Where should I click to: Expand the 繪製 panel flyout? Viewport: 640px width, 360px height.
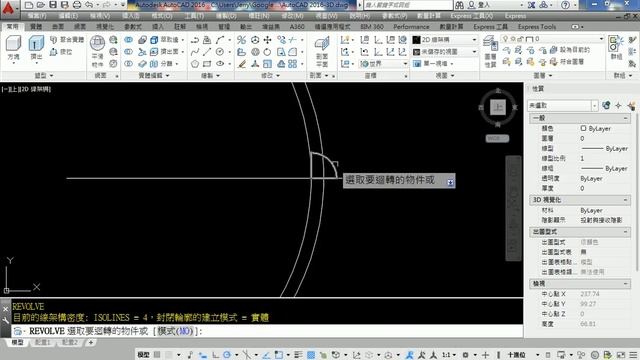point(211,76)
